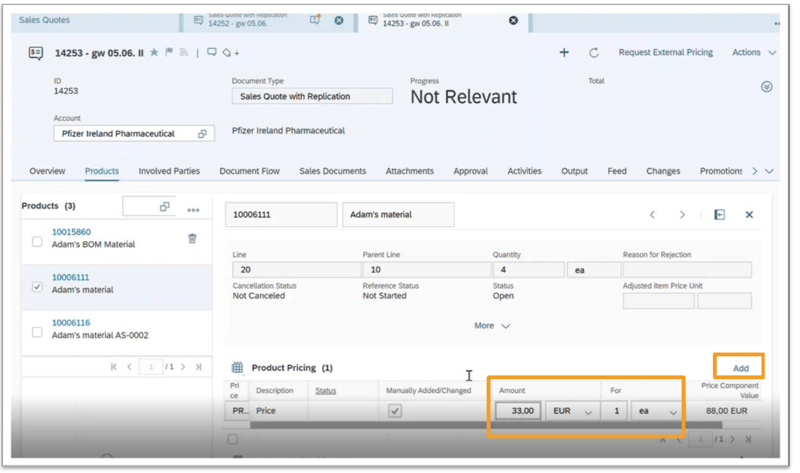Screen dimensions: 800x473
Task: Add a tag with the tag plus icon
Action: 231,53
